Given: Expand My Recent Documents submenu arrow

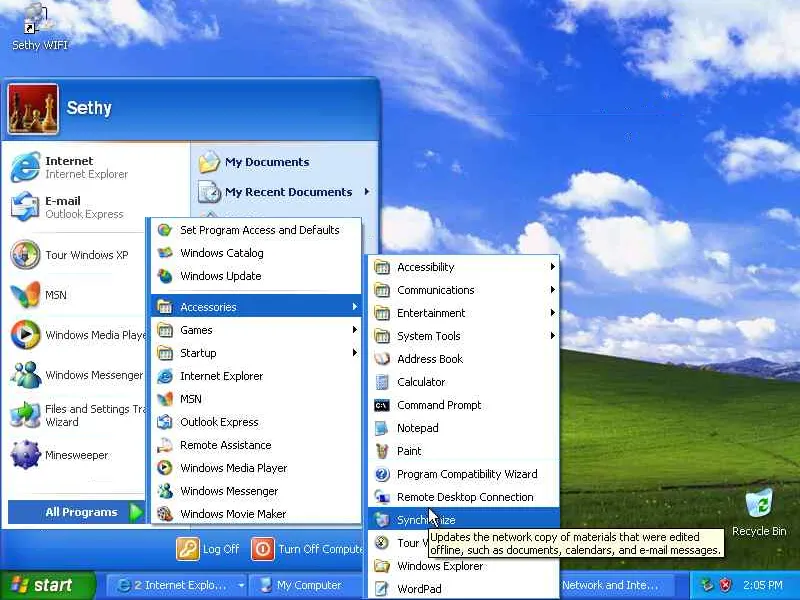Looking at the screenshot, I should point(367,192).
